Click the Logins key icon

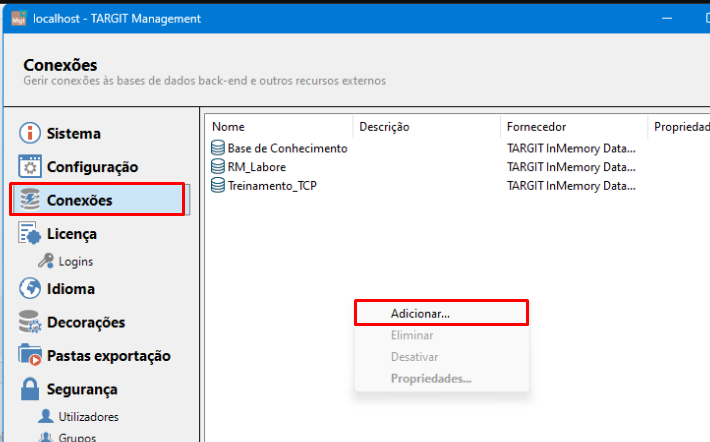[46, 261]
